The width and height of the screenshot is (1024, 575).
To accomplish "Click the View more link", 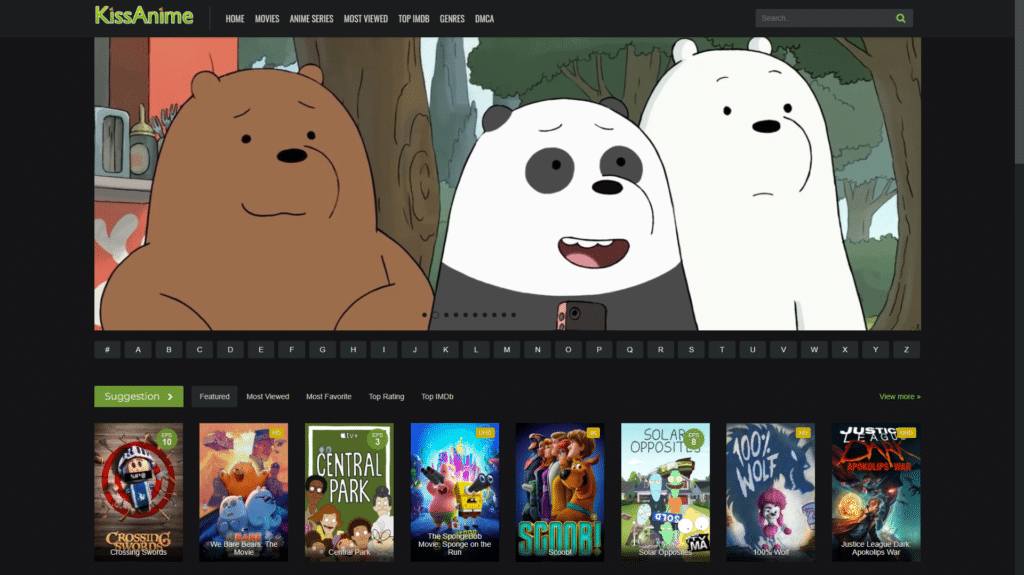I will pos(899,397).
